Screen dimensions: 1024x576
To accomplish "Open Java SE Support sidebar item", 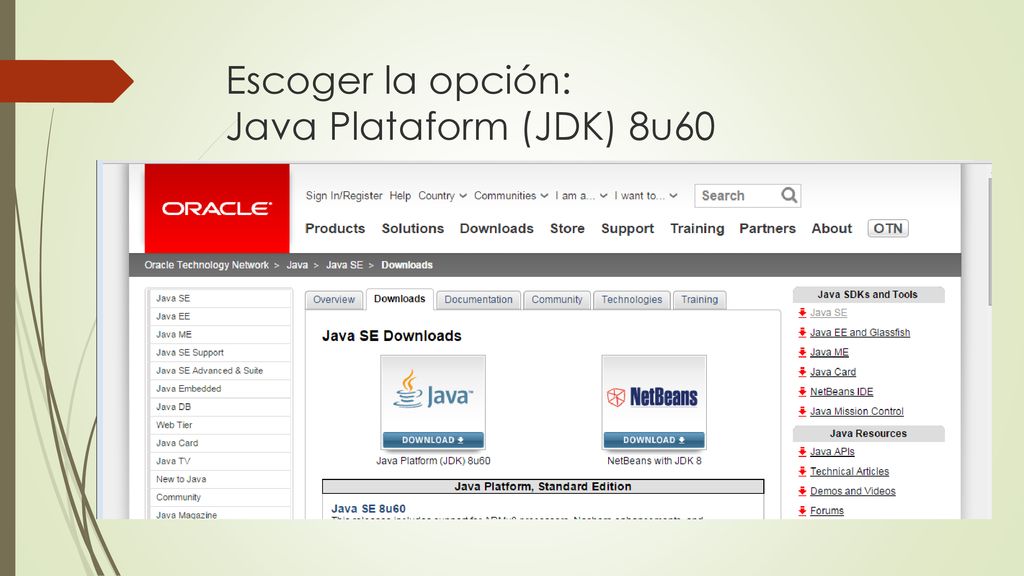I will pos(220,352).
